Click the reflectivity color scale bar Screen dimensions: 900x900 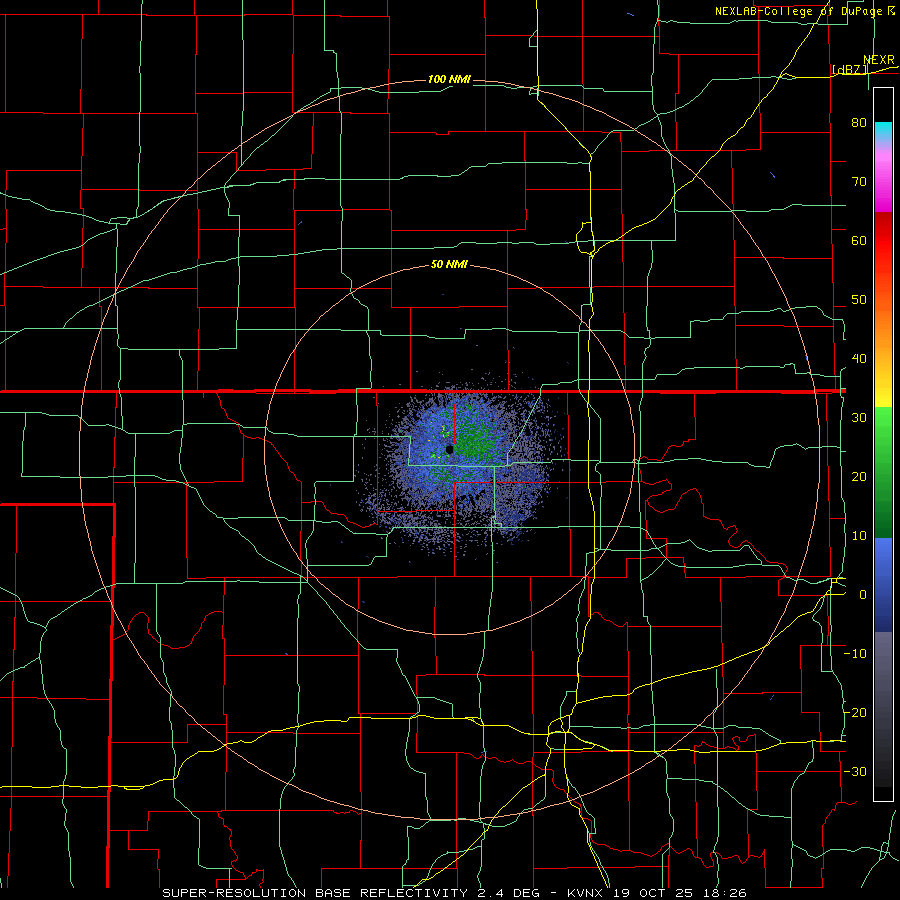point(883,444)
